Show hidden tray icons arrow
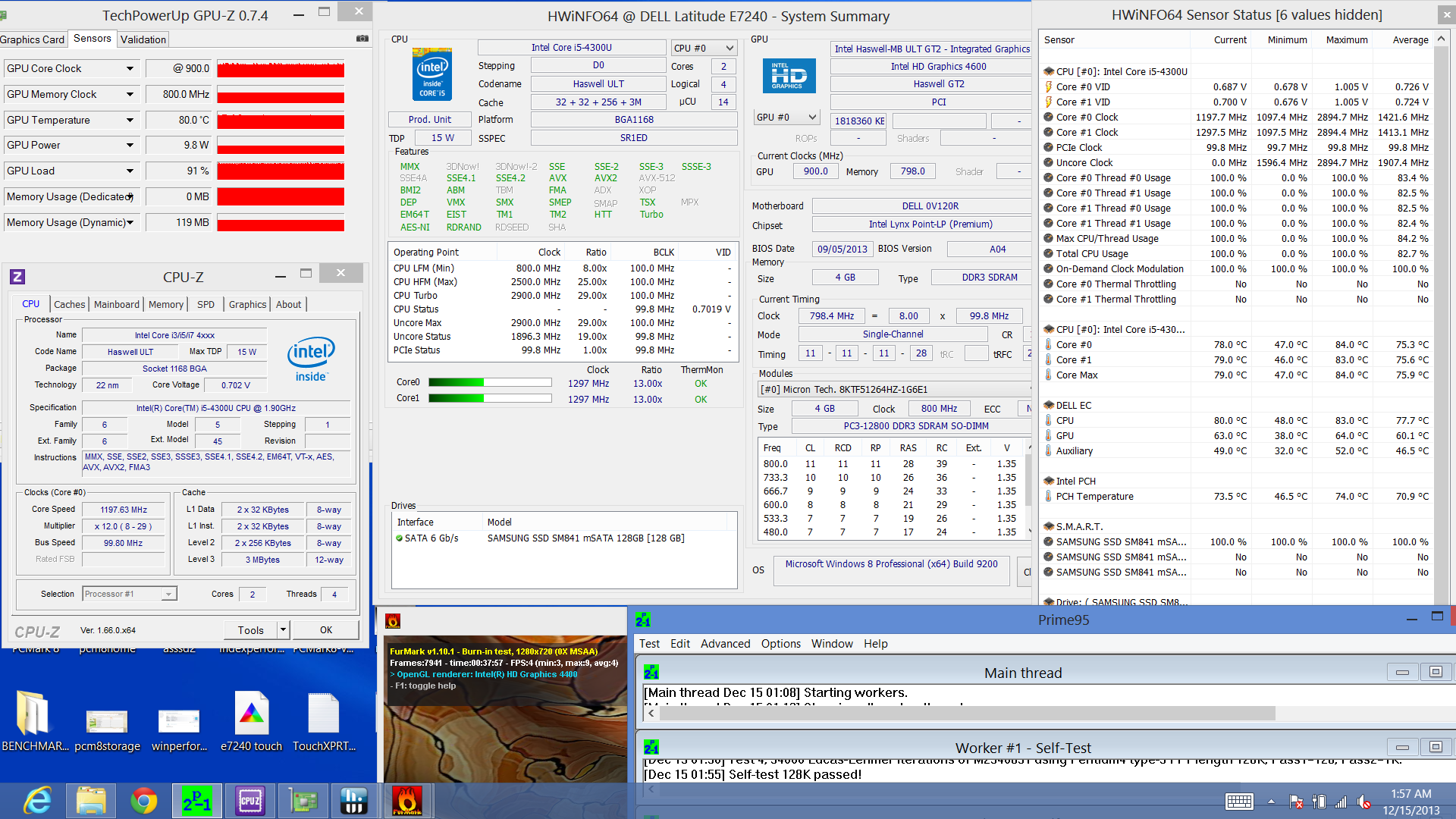 pos(1271,802)
